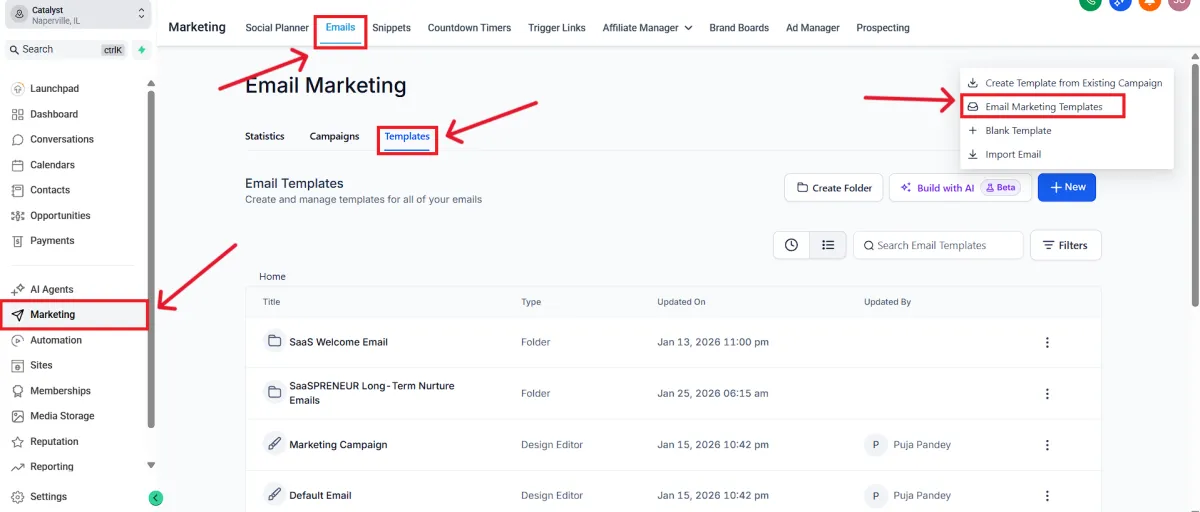The width and height of the screenshot is (1200, 512).
Task: Choose Create Template from Existing Campaign
Action: click(1066, 83)
